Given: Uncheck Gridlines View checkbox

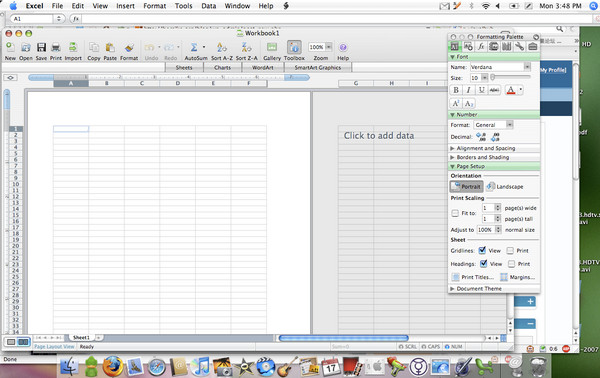Looking at the screenshot, I should tap(482, 250).
